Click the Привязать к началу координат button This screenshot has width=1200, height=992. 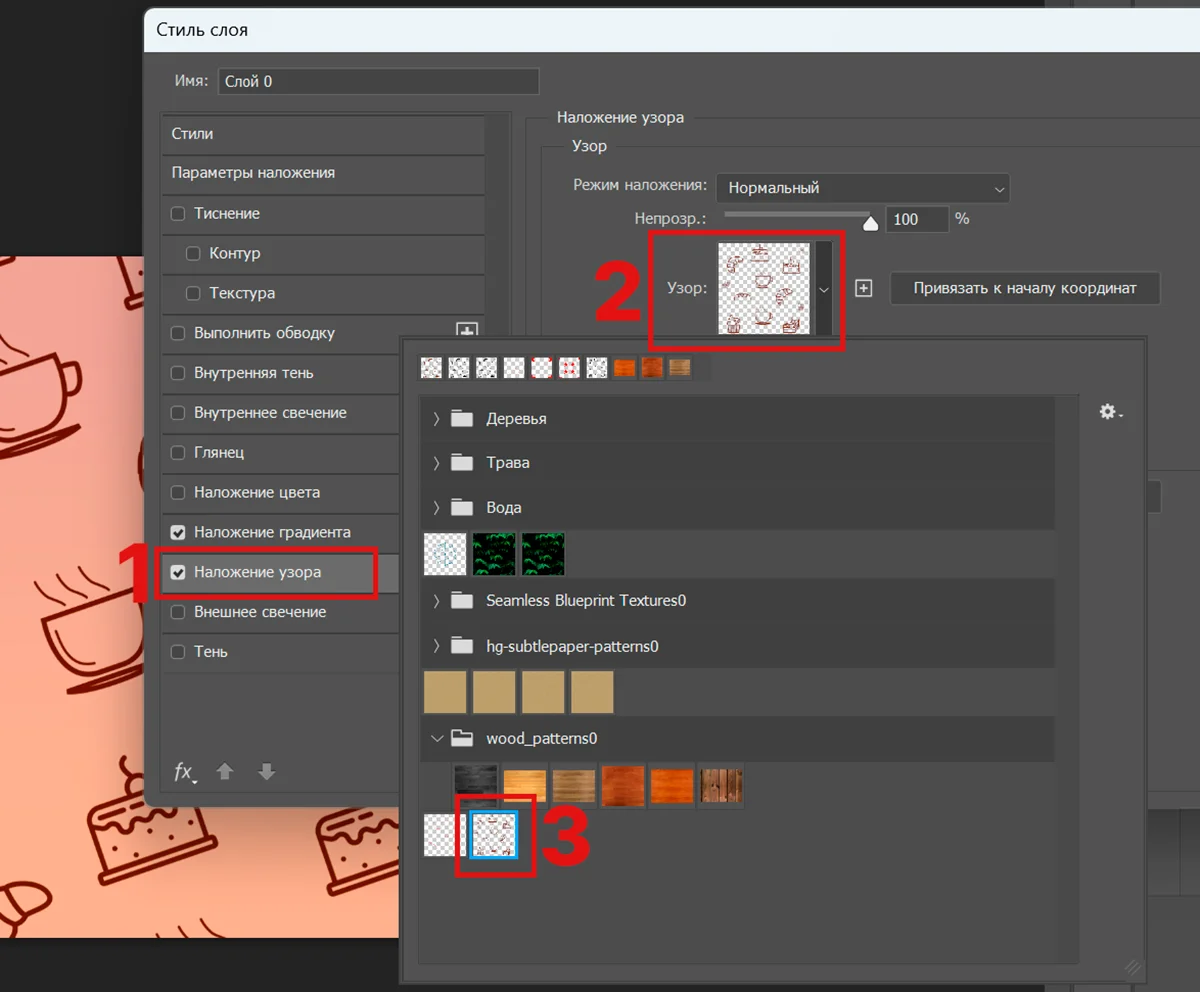(1025, 288)
